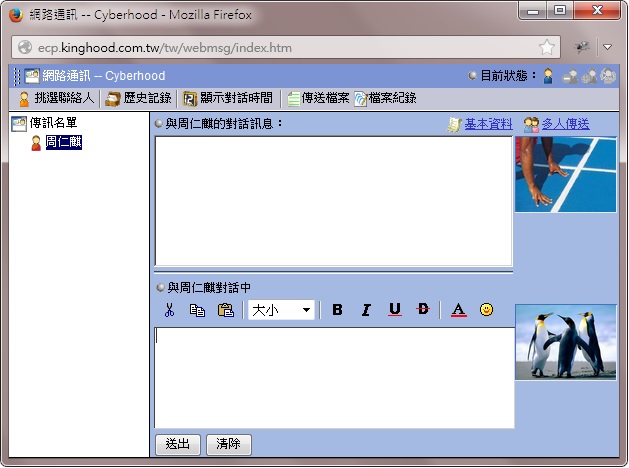Click 挑選聯絡人 in the toolbar

point(56,98)
